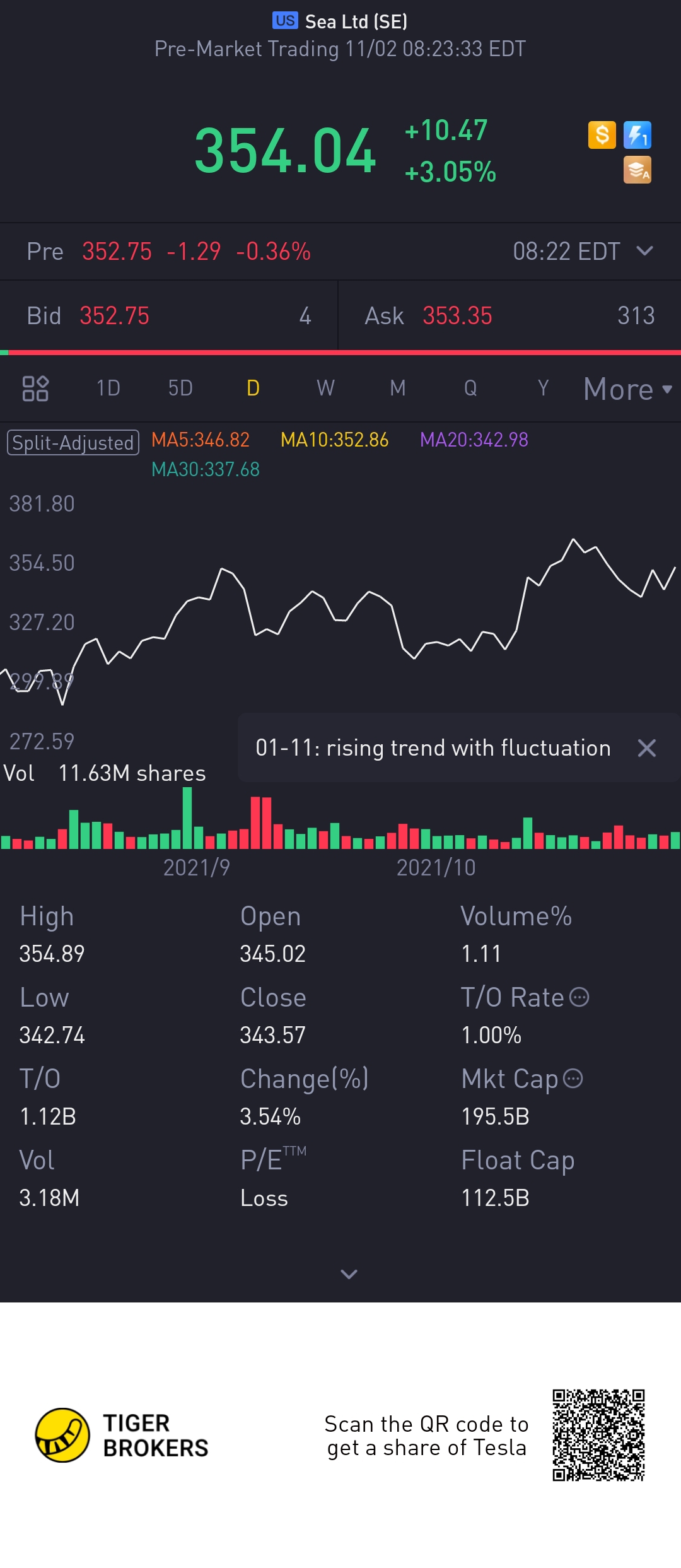Image resolution: width=681 pixels, height=1568 pixels.
Task: Select the M monthly chart tab
Action: click(398, 388)
